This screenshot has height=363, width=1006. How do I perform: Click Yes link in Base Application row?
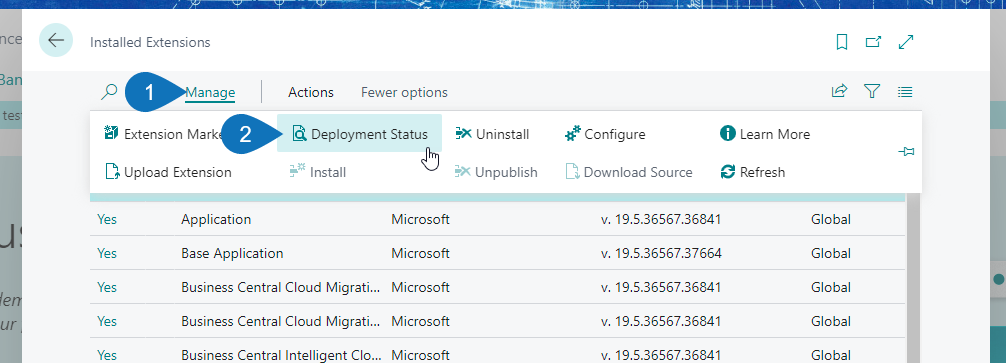(107, 253)
